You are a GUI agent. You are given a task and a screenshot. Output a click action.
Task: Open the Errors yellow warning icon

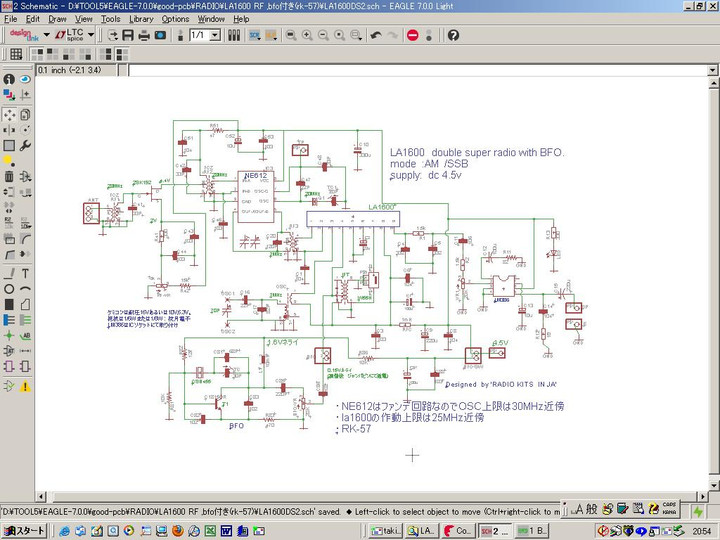25,387
